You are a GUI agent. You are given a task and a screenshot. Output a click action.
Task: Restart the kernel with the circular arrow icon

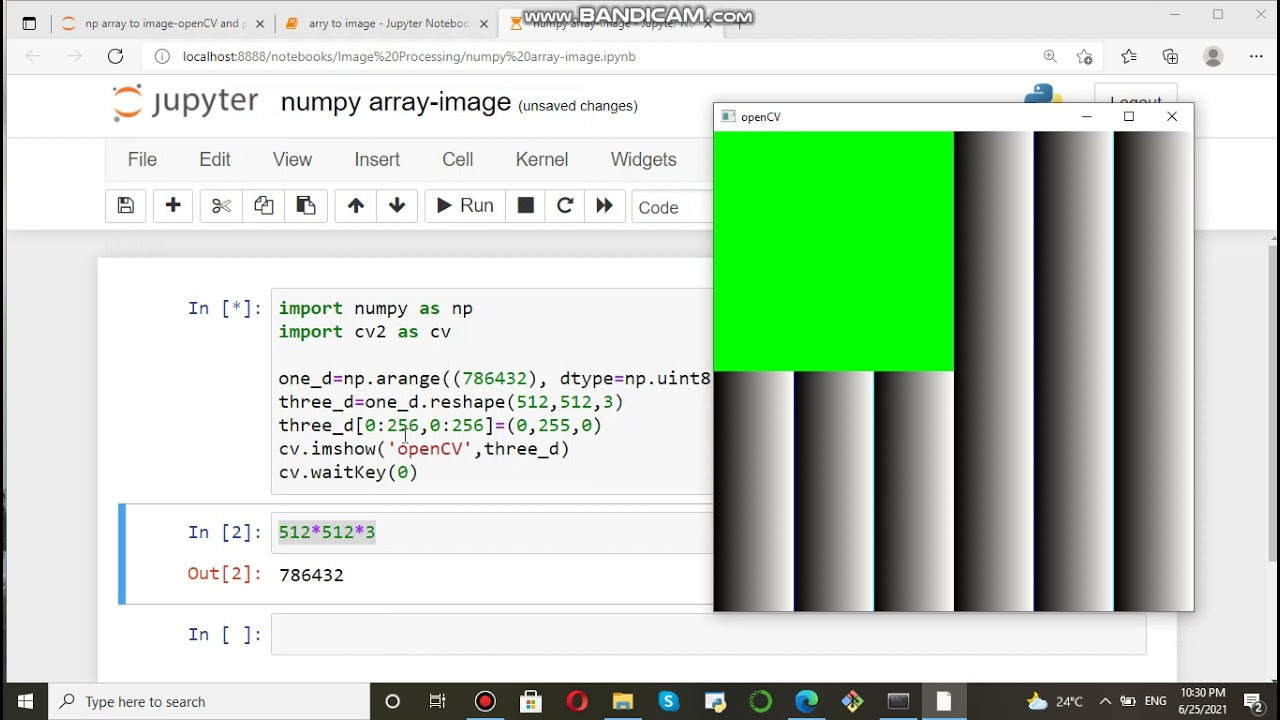[x=565, y=206]
